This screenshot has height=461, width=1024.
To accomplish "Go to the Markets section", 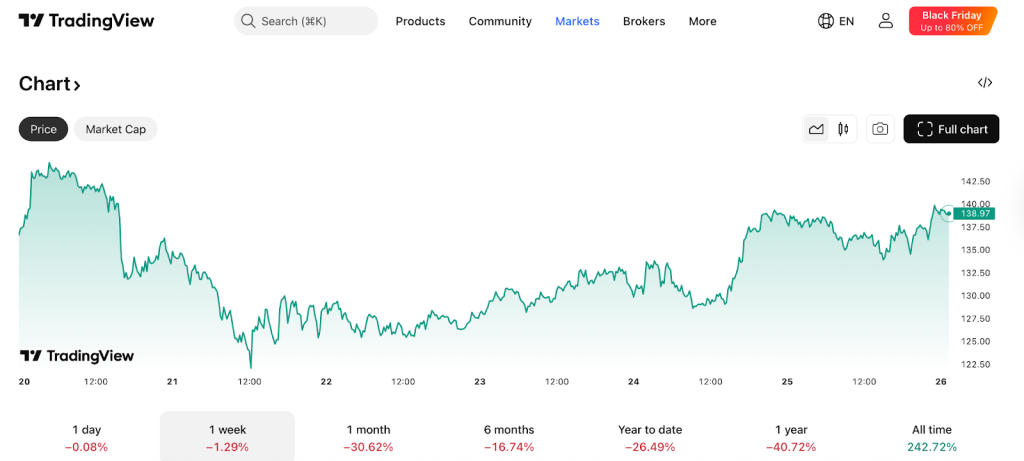I will 577,21.
